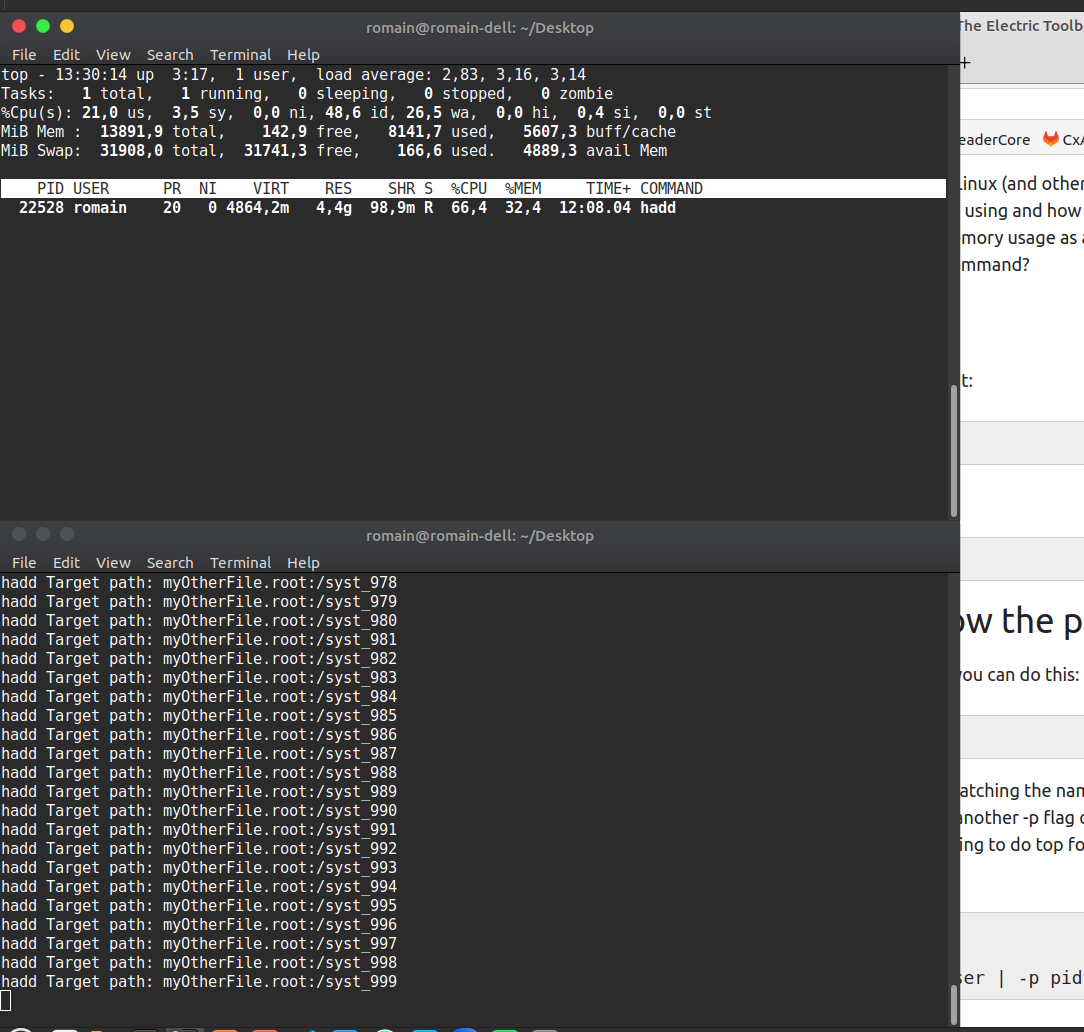The height and width of the screenshot is (1032, 1084).
Task: Click the cursor prompt in bottom terminal
Action: coord(6,999)
